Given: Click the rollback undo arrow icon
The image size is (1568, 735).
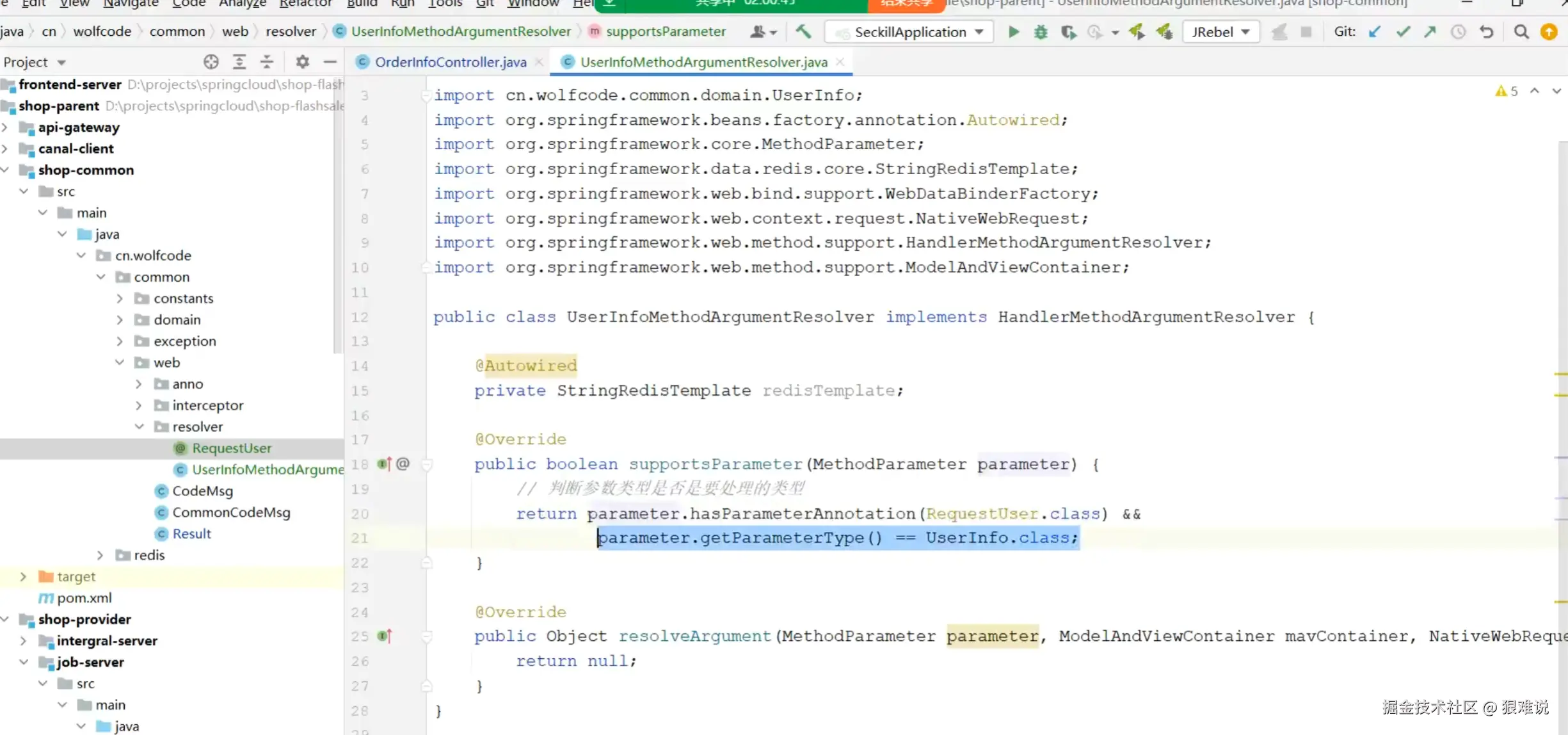Looking at the screenshot, I should 1487,31.
